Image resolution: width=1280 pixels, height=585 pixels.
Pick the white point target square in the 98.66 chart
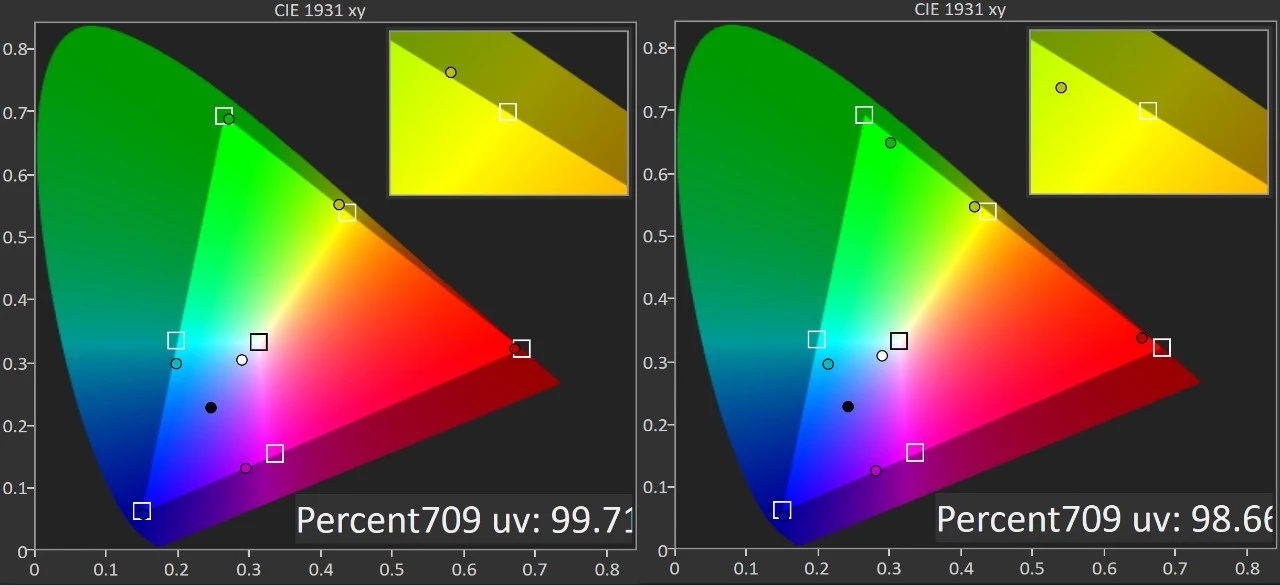click(899, 341)
